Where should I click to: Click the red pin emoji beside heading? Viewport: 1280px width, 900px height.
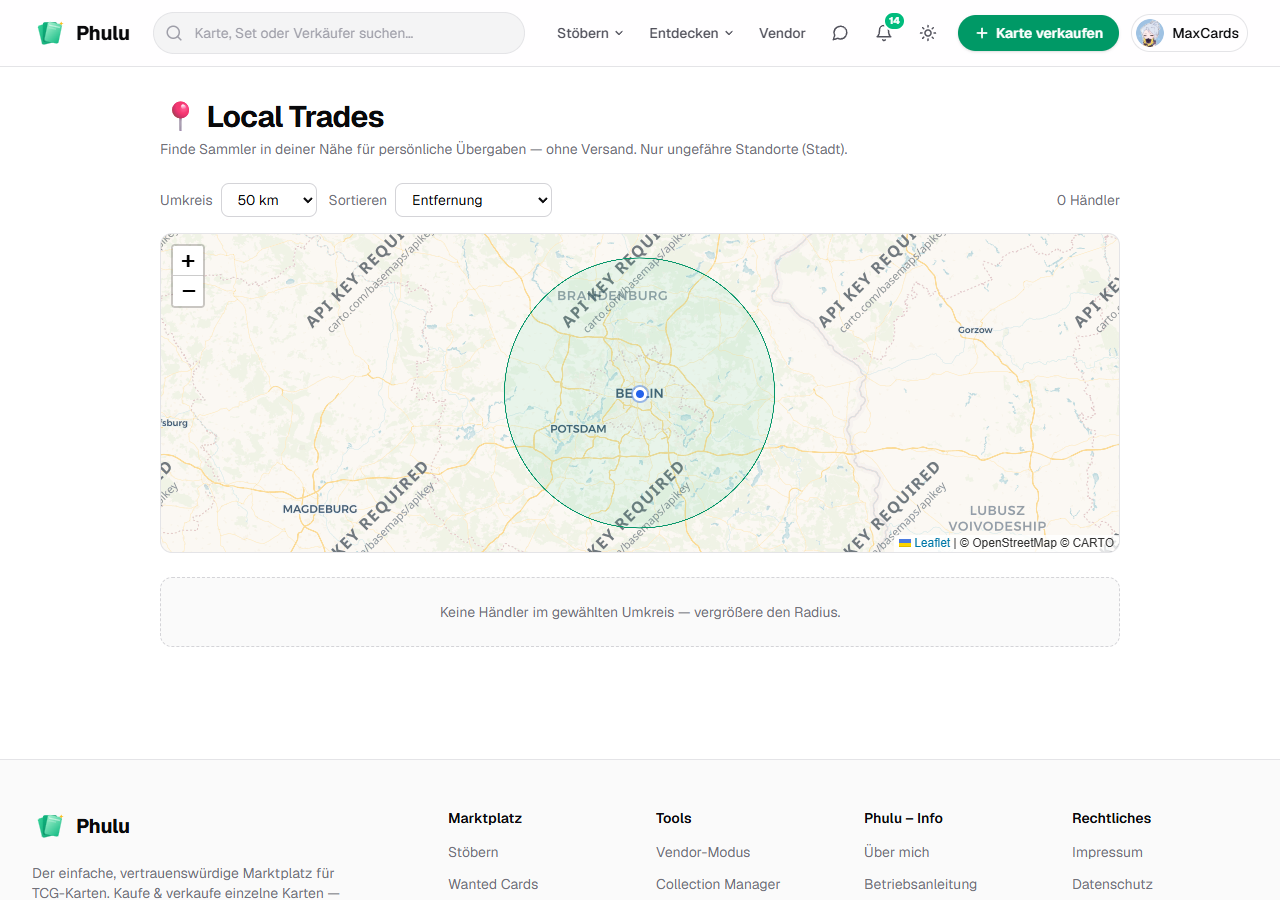click(180, 116)
